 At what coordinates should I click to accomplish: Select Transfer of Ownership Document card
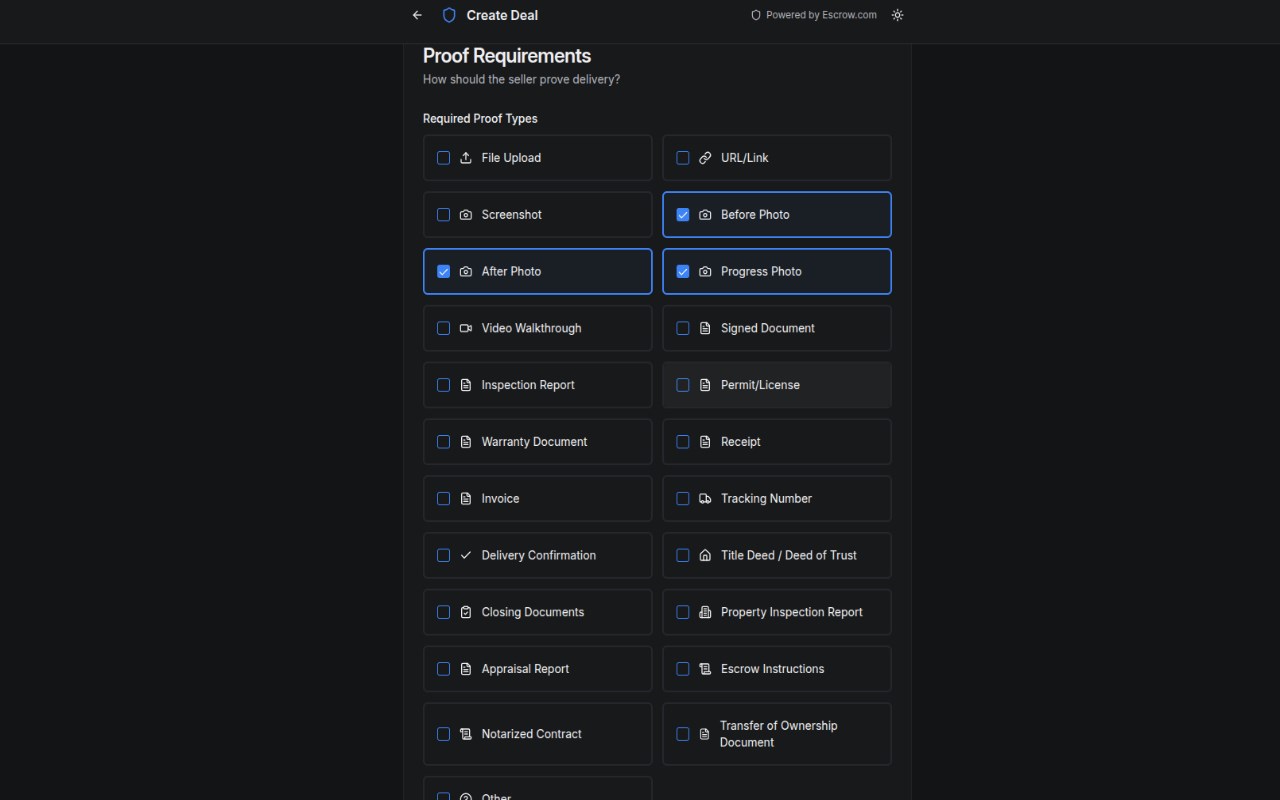coord(777,734)
